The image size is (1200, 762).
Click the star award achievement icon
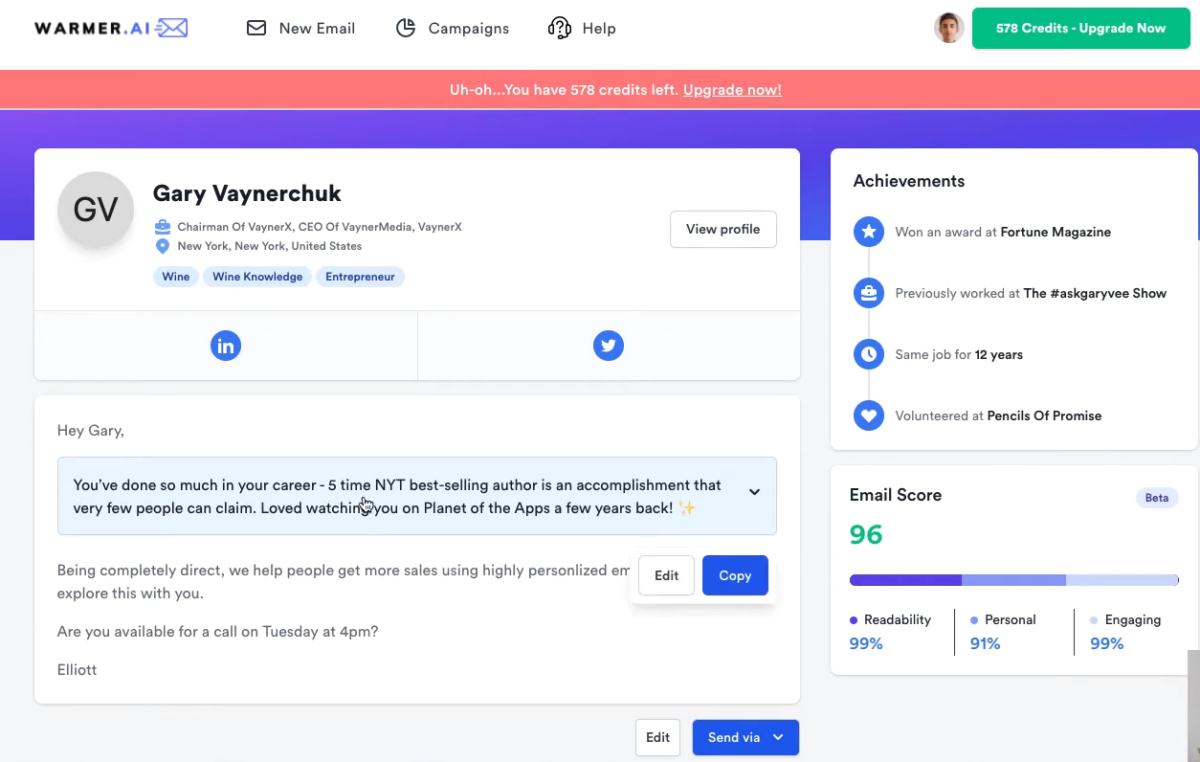[869, 232]
